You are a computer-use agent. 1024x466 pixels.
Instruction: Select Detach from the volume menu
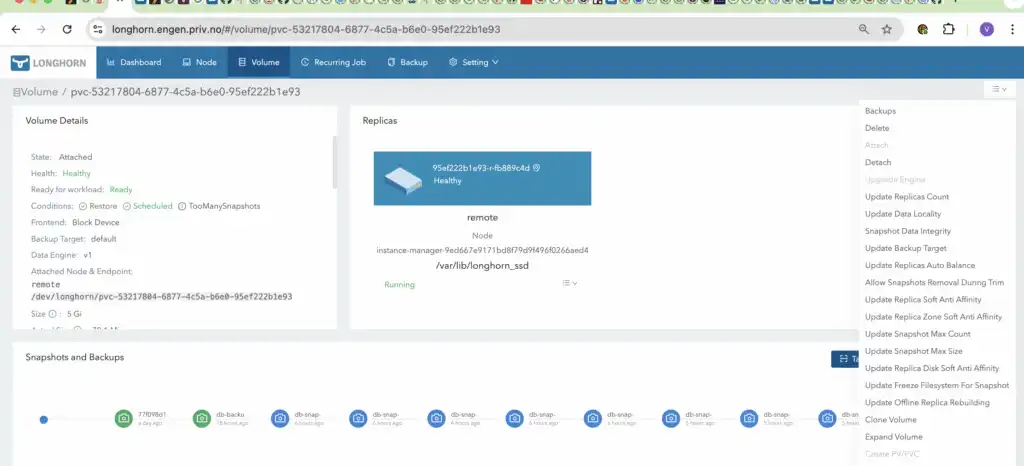(878, 162)
